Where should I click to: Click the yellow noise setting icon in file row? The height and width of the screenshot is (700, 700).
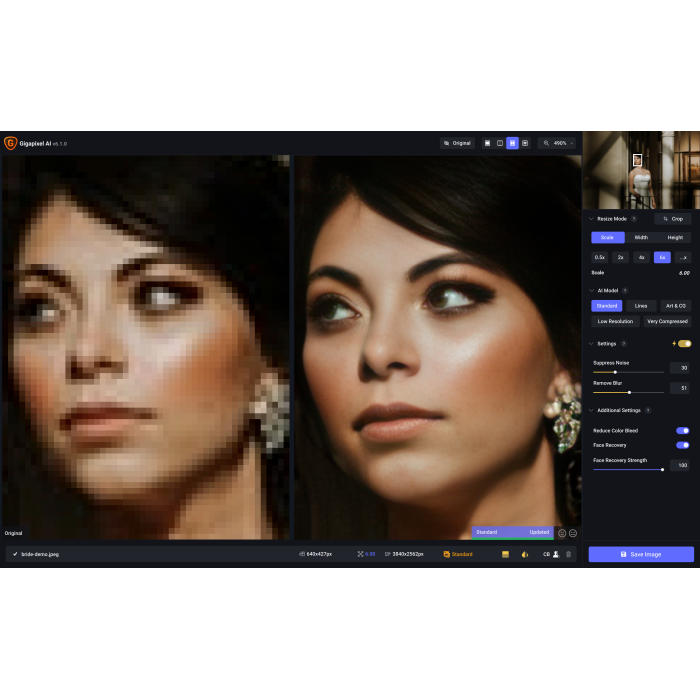(505, 554)
